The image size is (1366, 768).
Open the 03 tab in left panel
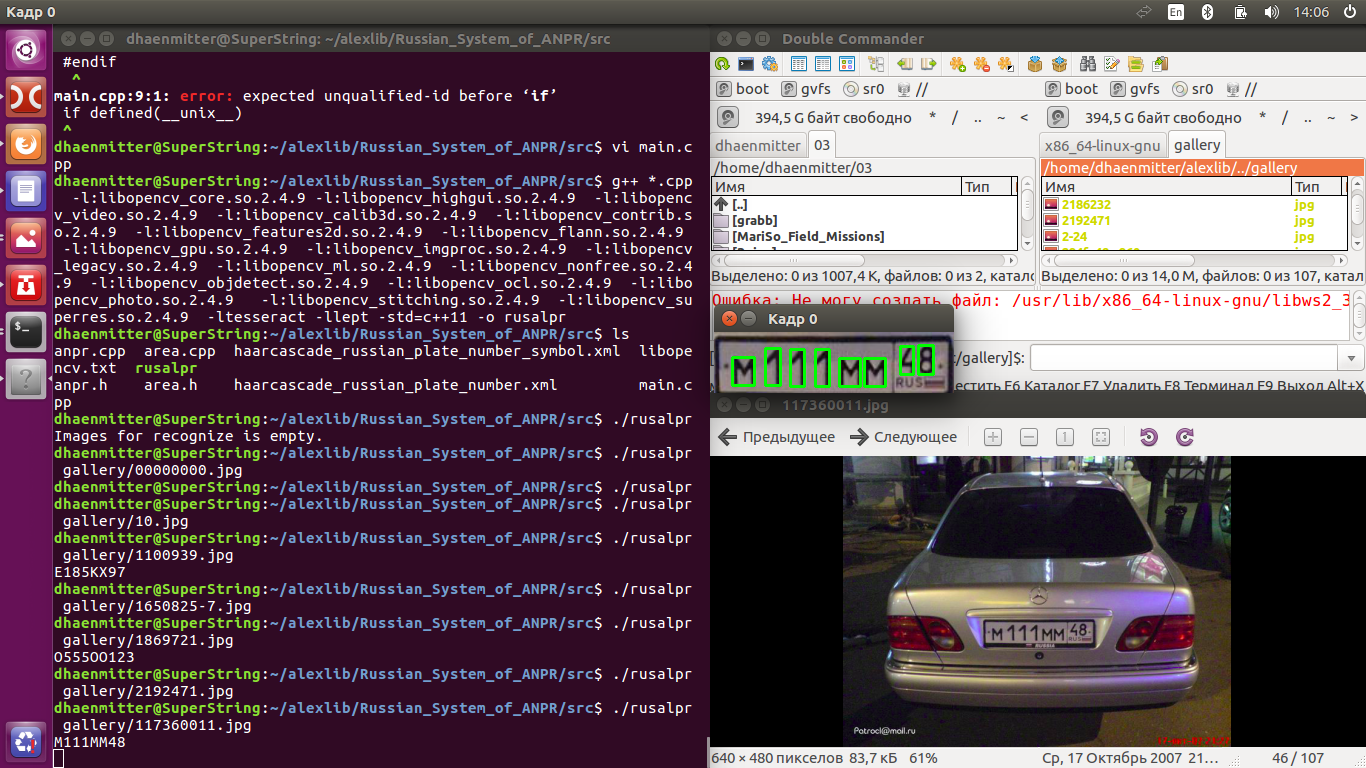click(x=821, y=145)
